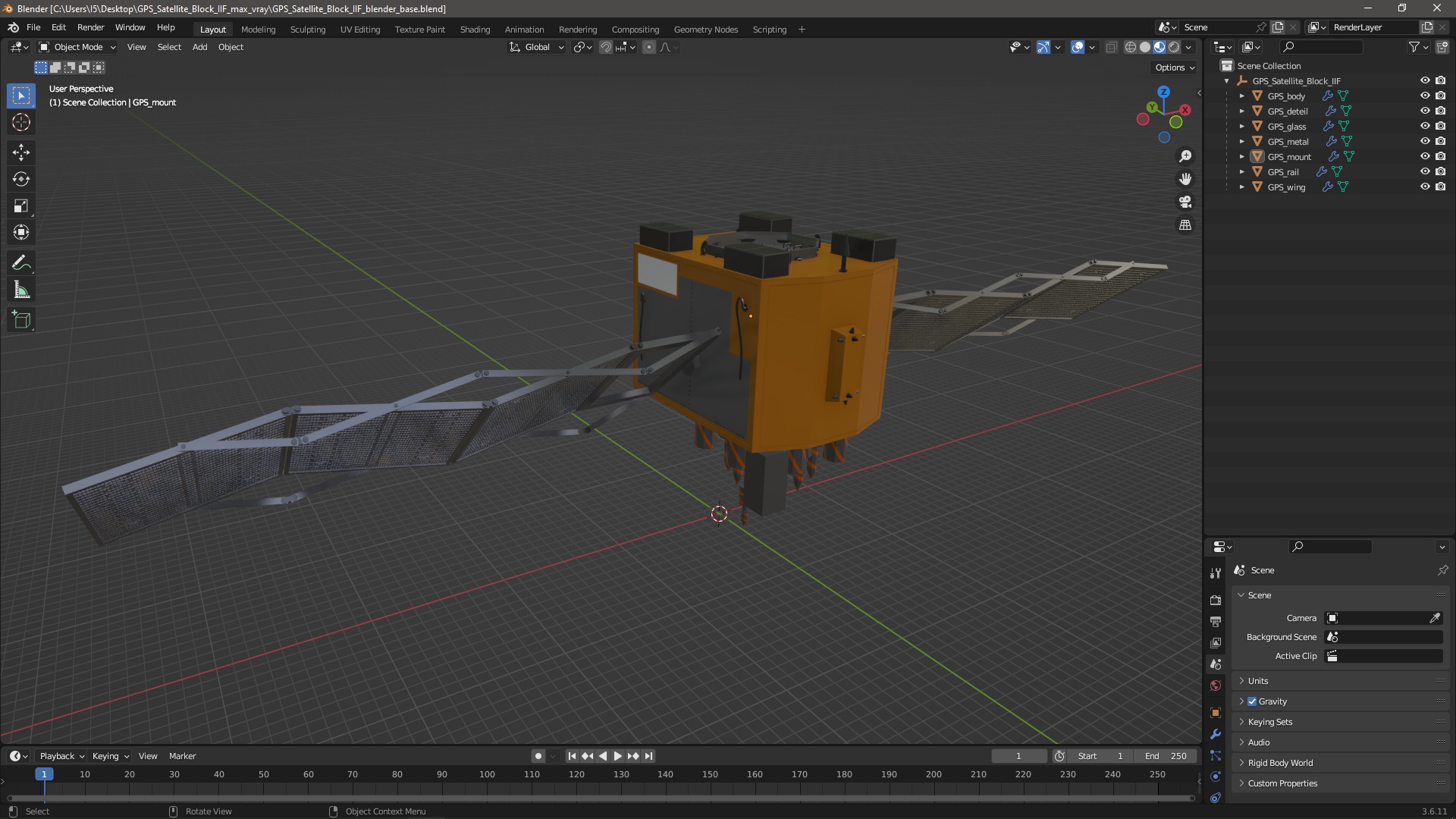Switch to wireframe viewport shading
The width and height of the screenshot is (1456, 819).
pyautogui.click(x=1130, y=47)
